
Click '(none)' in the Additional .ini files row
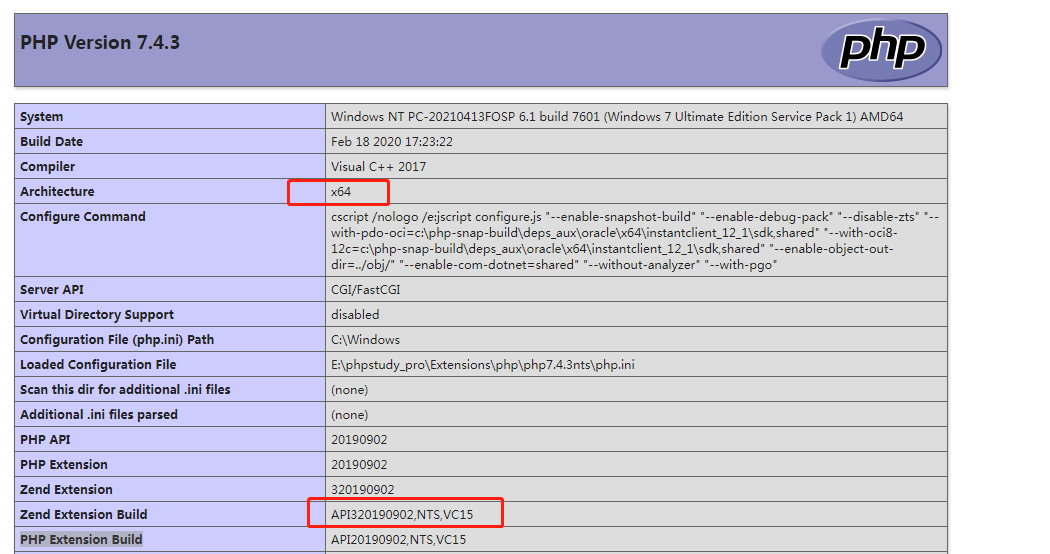[350, 415]
